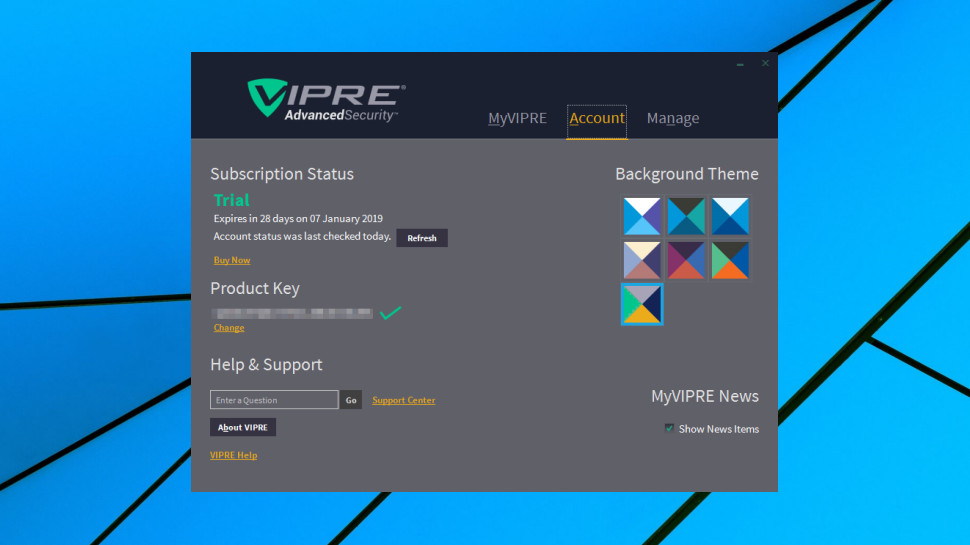Click the Go button
The height and width of the screenshot is (545, 970).
click(351, 400)
